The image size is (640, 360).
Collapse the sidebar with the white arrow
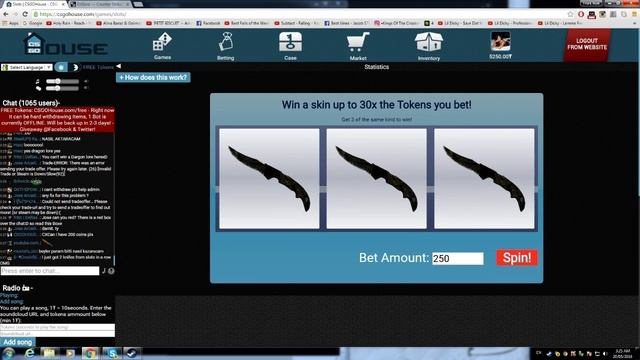coord(118,66)
